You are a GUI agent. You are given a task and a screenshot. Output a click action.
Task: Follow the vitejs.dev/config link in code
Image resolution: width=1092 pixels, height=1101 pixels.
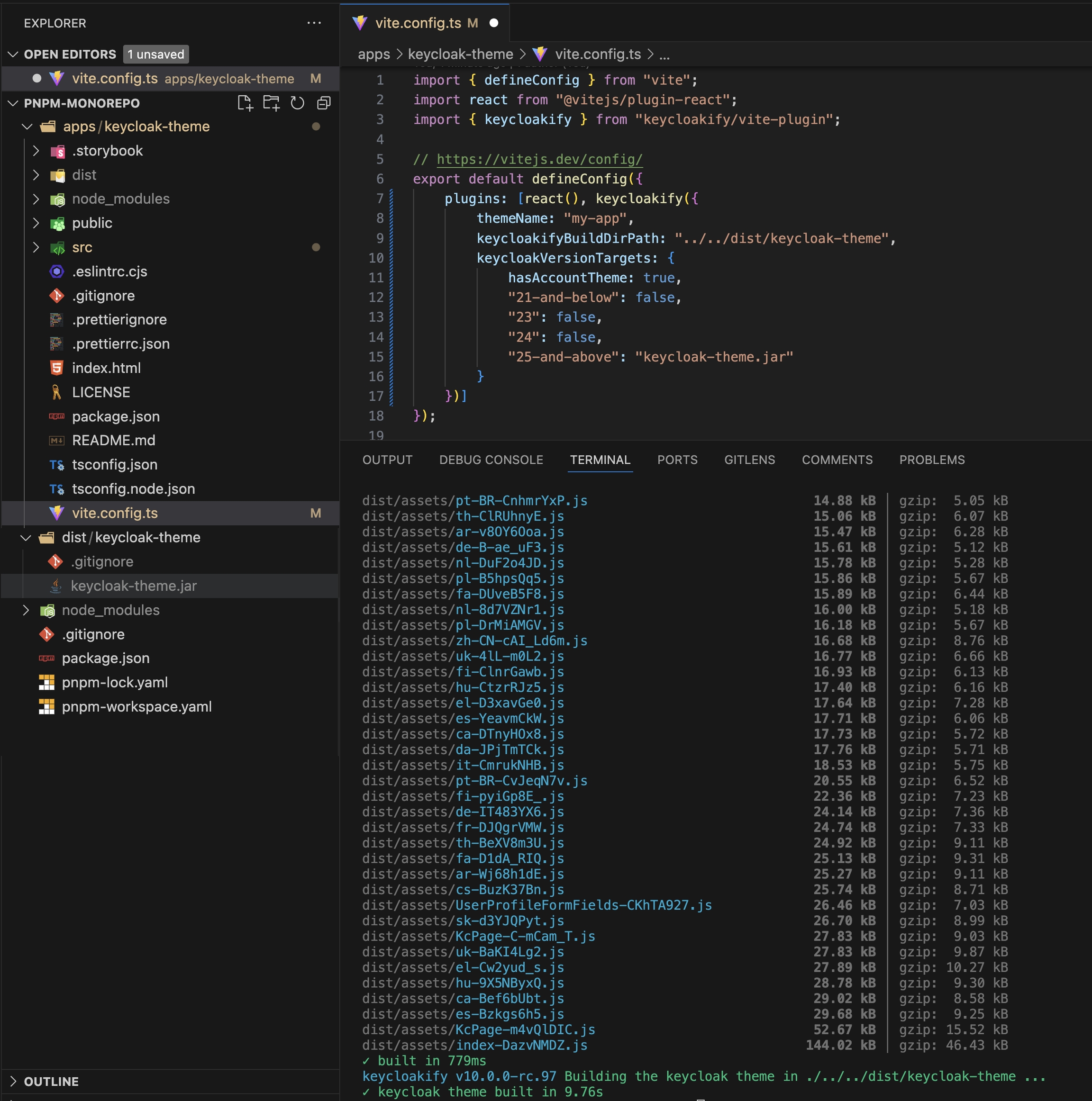point(539,160)
